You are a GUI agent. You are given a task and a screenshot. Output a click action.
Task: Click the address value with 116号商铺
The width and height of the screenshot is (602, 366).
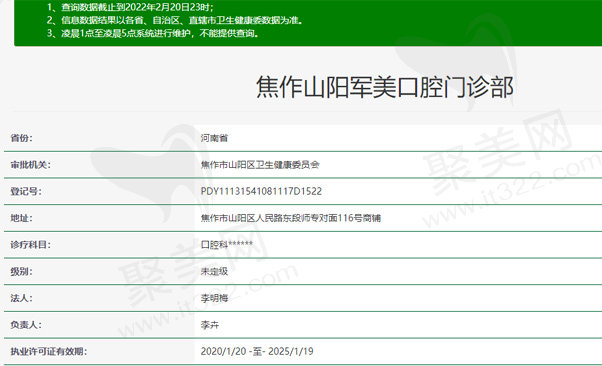tap(291, 218)
